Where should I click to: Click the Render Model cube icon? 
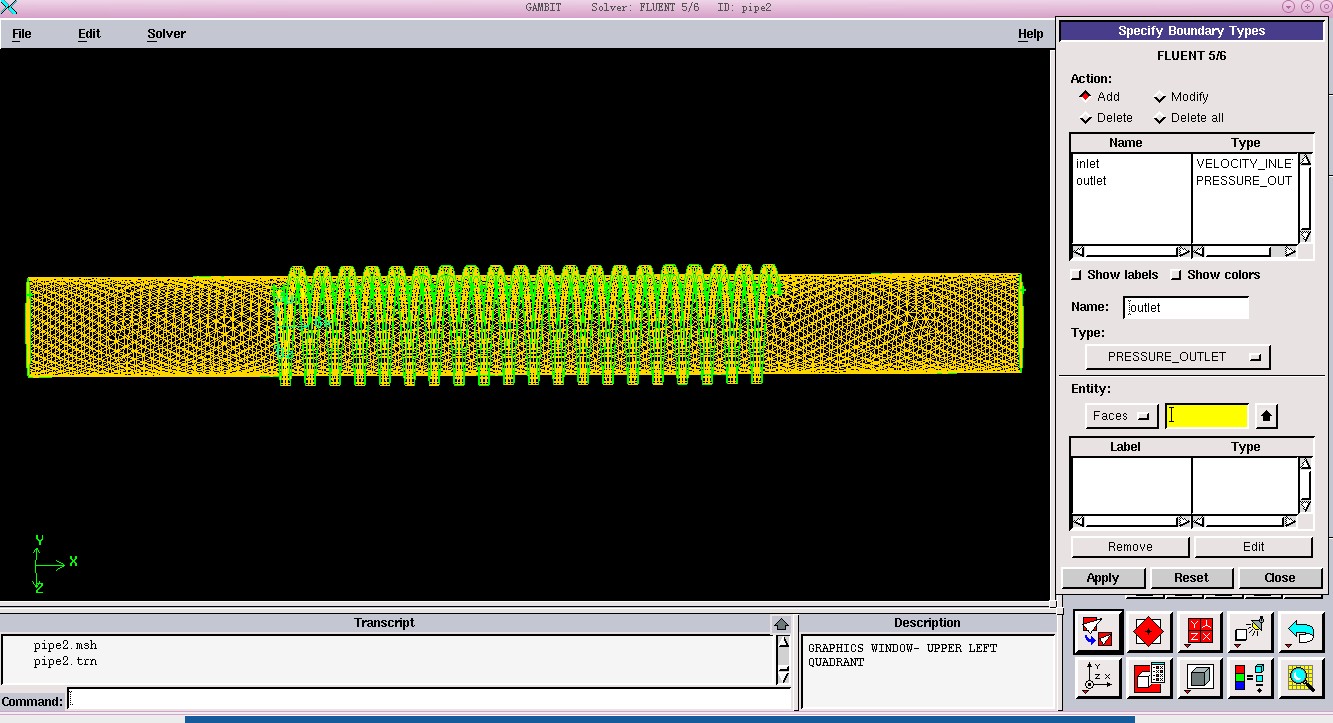(x=1199, y=678)
